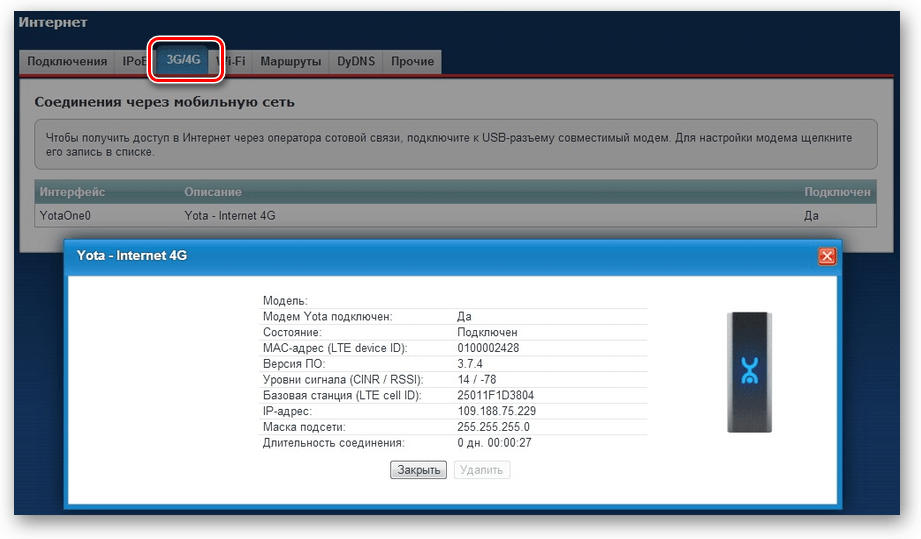Image resolution: width=921 pixels, height=539 pixels.
Task: Switch to the Прочие tab
Action: pos(412,62)
